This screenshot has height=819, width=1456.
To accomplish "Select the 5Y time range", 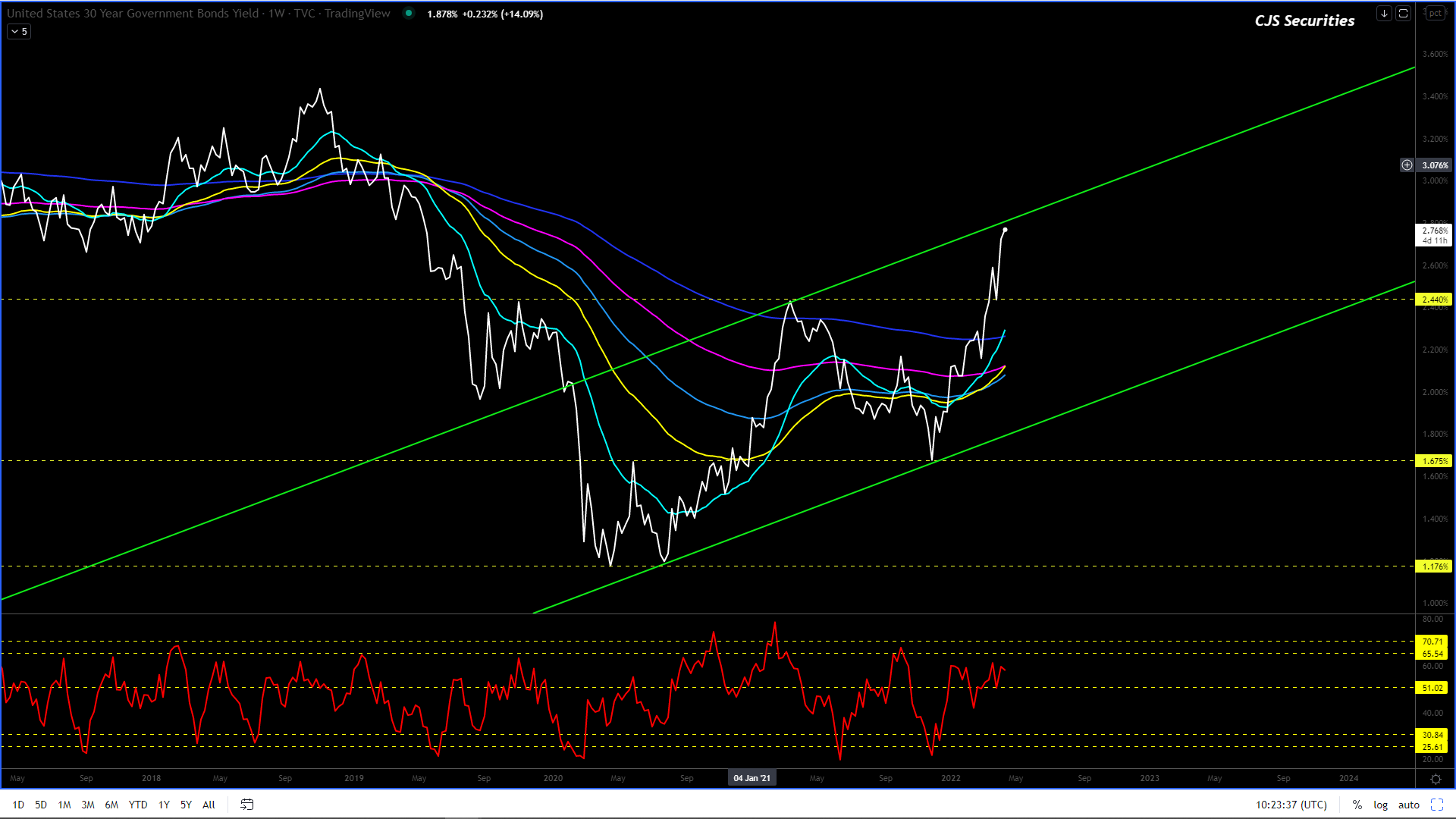I will [186, 805].
